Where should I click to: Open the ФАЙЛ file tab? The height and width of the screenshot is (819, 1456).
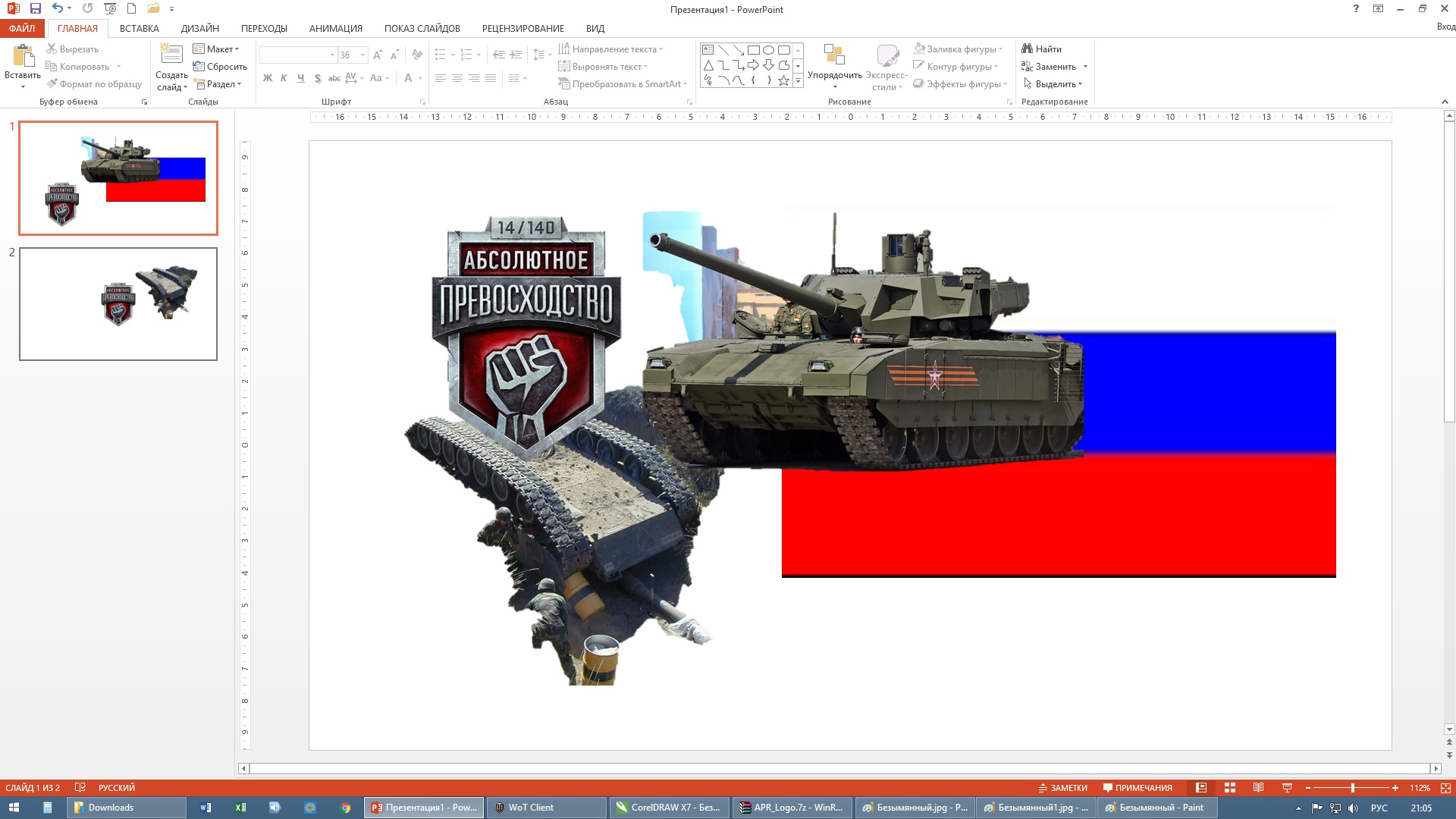point(23,28)
